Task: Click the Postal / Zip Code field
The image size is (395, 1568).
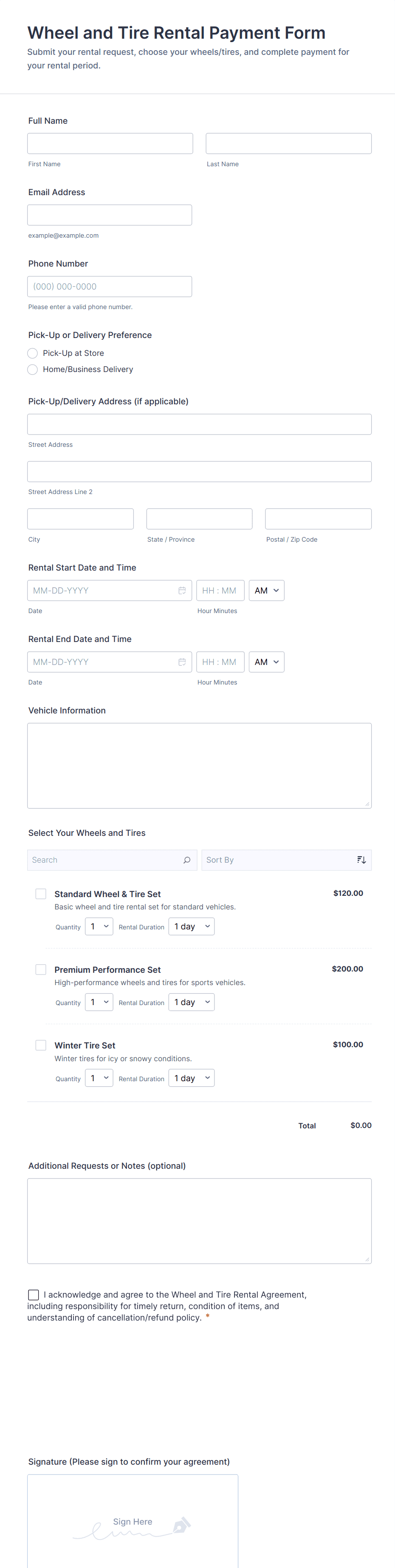Action: pyautogui.click(x=318, y=519)
